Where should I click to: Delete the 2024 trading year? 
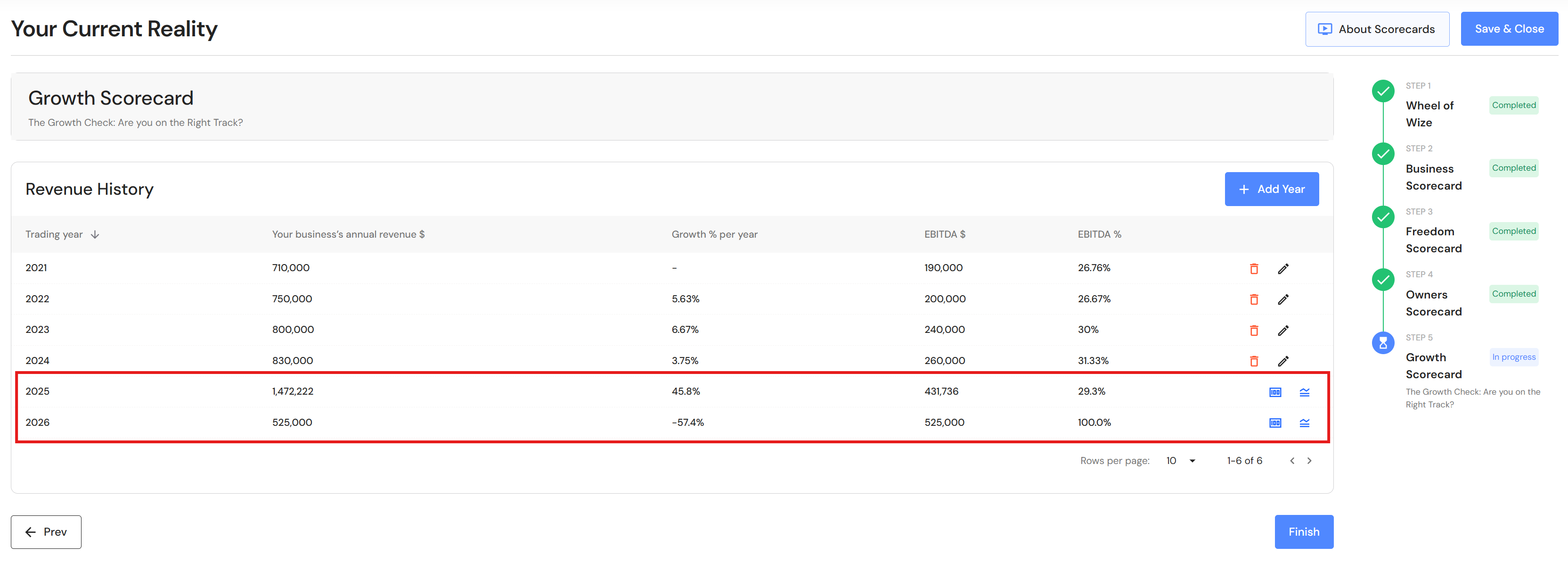click(1253, 361)
